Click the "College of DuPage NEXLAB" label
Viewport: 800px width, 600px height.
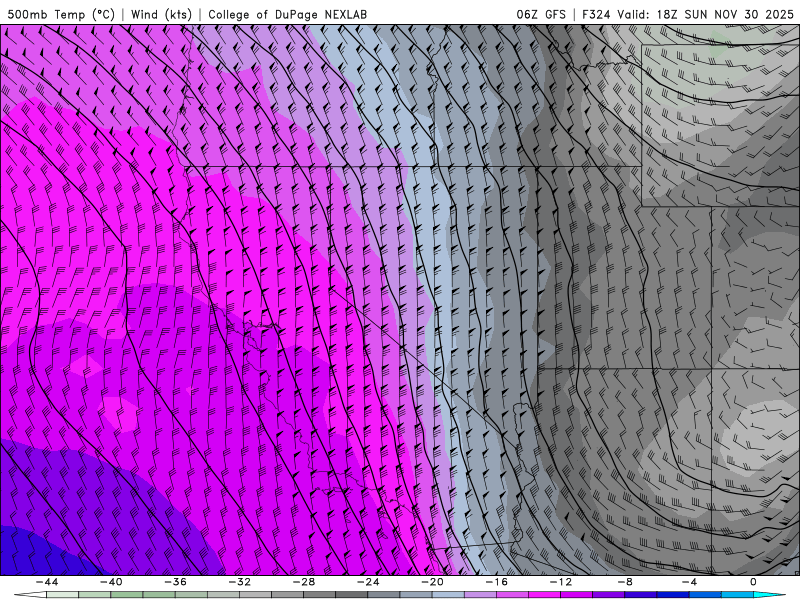pos(287,14)
